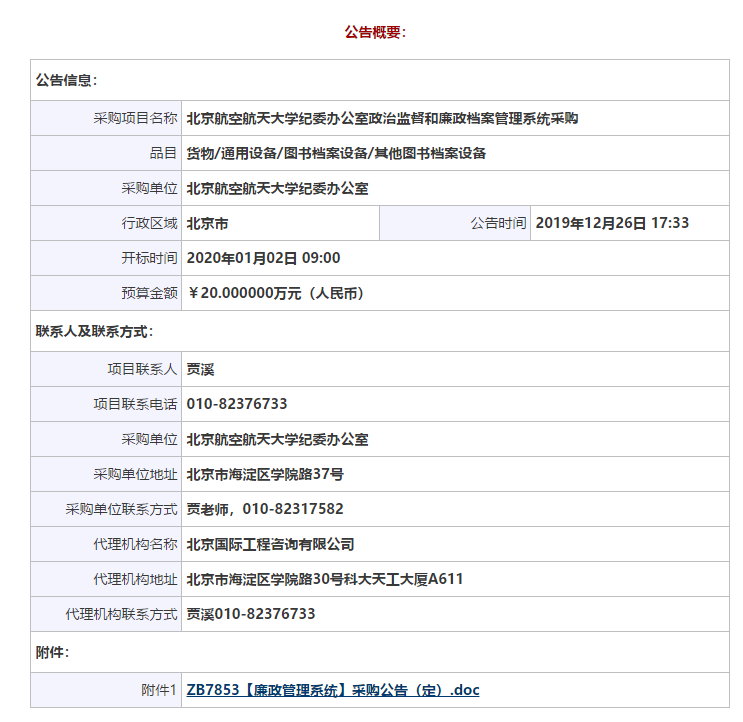
Task: Click the 预算金额 amount value
Action: click(275, 293)
